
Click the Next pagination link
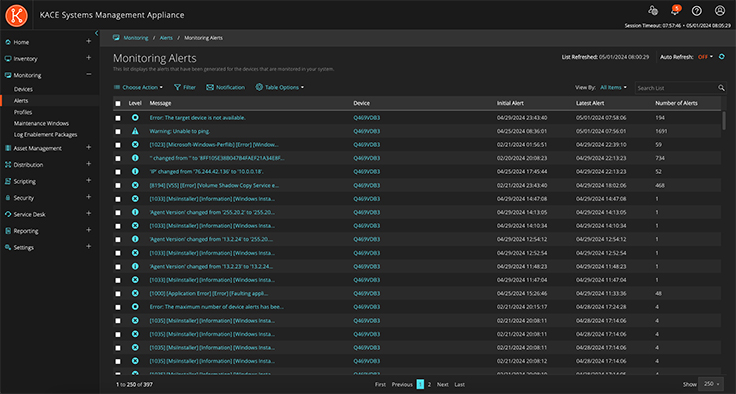click(x=443, y=385)
